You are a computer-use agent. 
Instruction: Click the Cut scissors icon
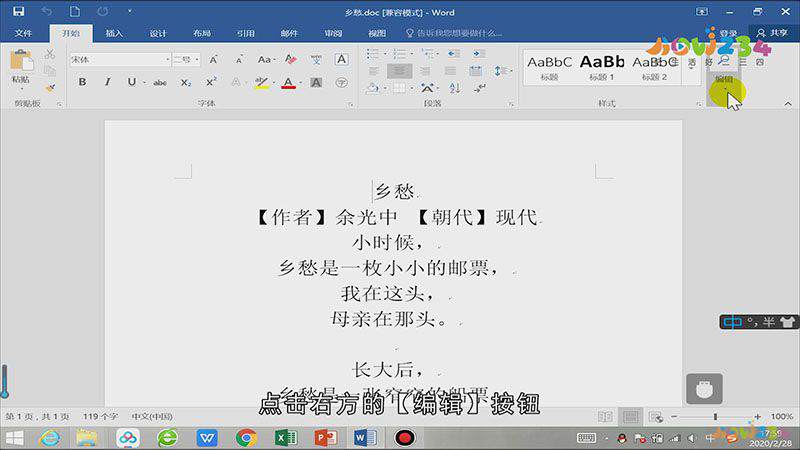click(x=49, y=54)
